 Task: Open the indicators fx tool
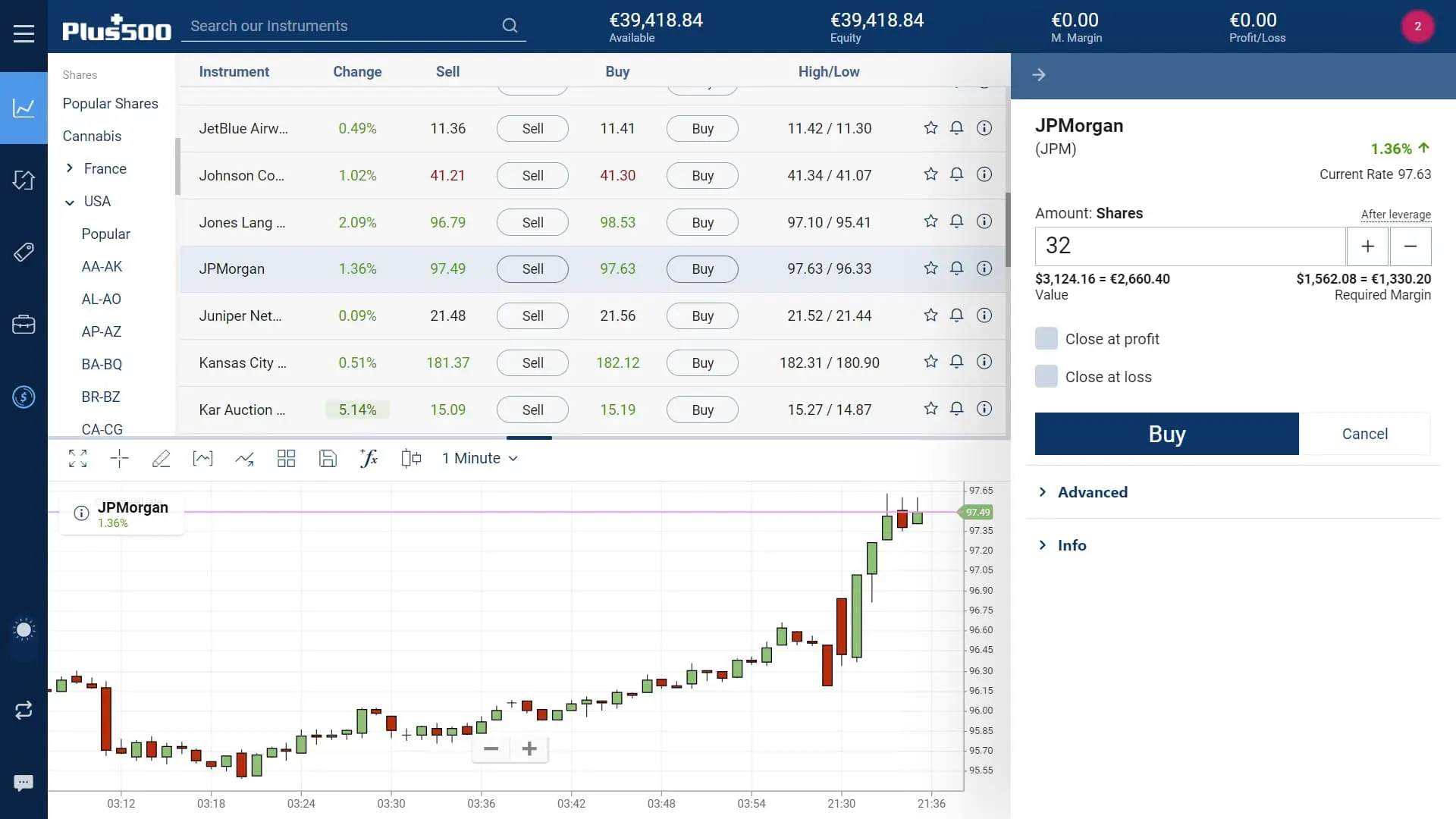(x=369, y=458)
